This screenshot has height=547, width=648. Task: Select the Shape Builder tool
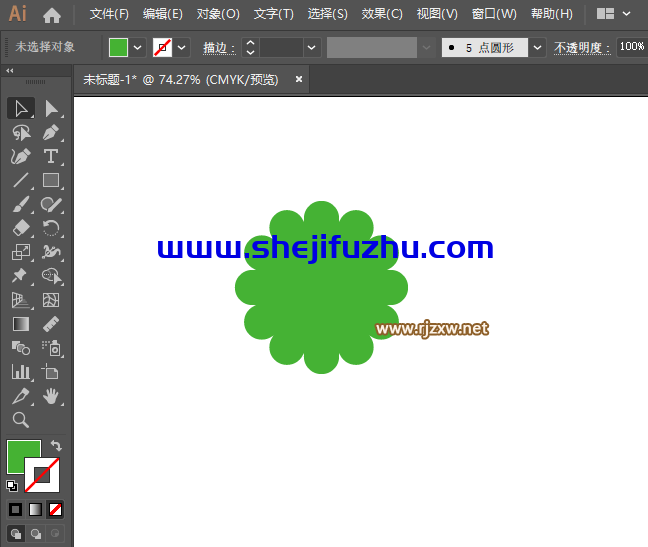click(51, 276)
